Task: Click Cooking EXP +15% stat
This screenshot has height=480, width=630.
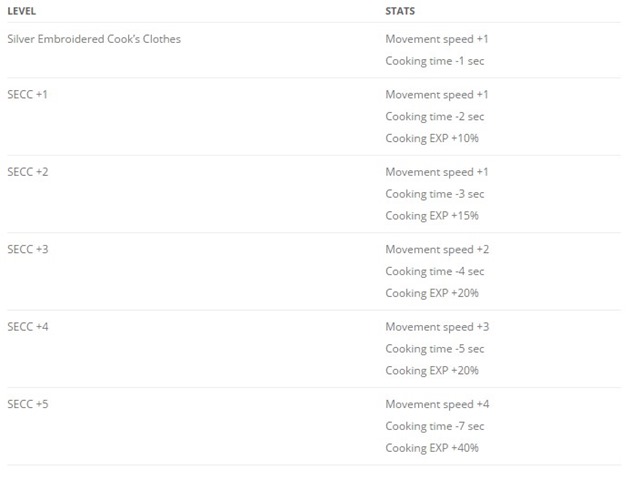Action: pyautogui.click(x=432, y=216)
